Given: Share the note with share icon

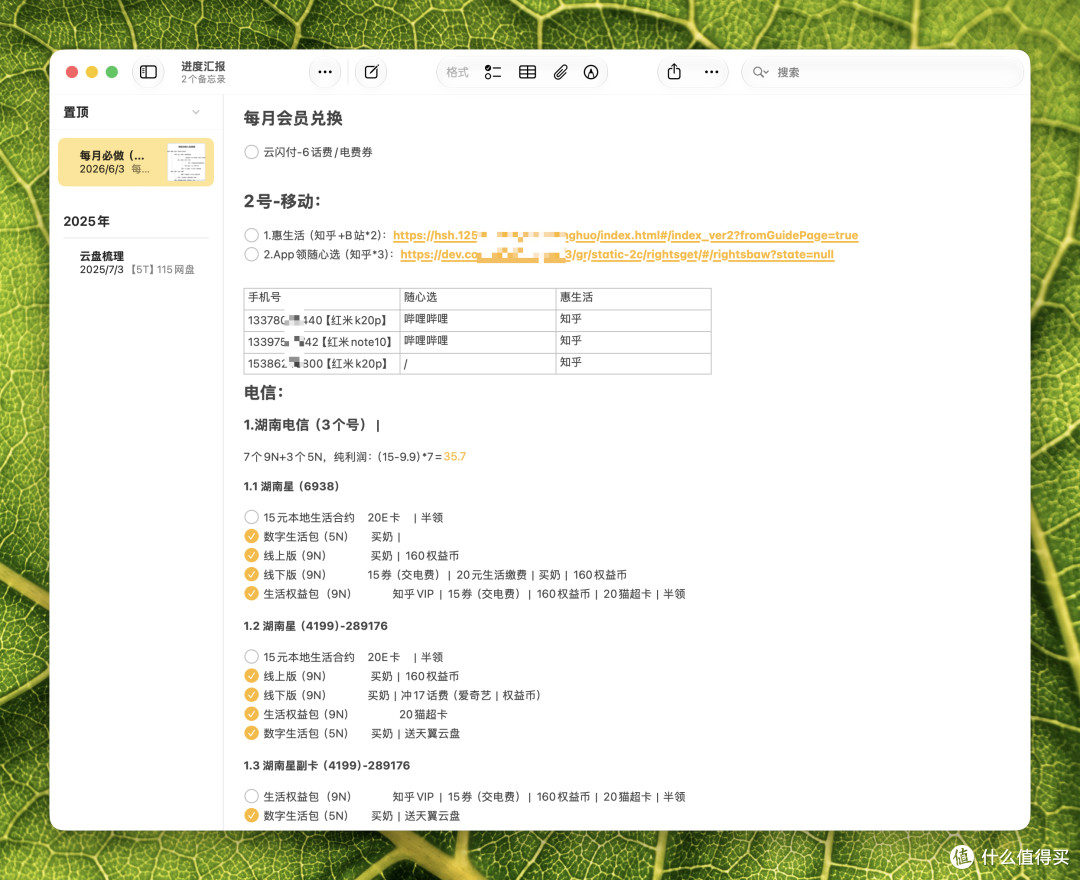Looking at the screenshot, I should pos(674,72).
